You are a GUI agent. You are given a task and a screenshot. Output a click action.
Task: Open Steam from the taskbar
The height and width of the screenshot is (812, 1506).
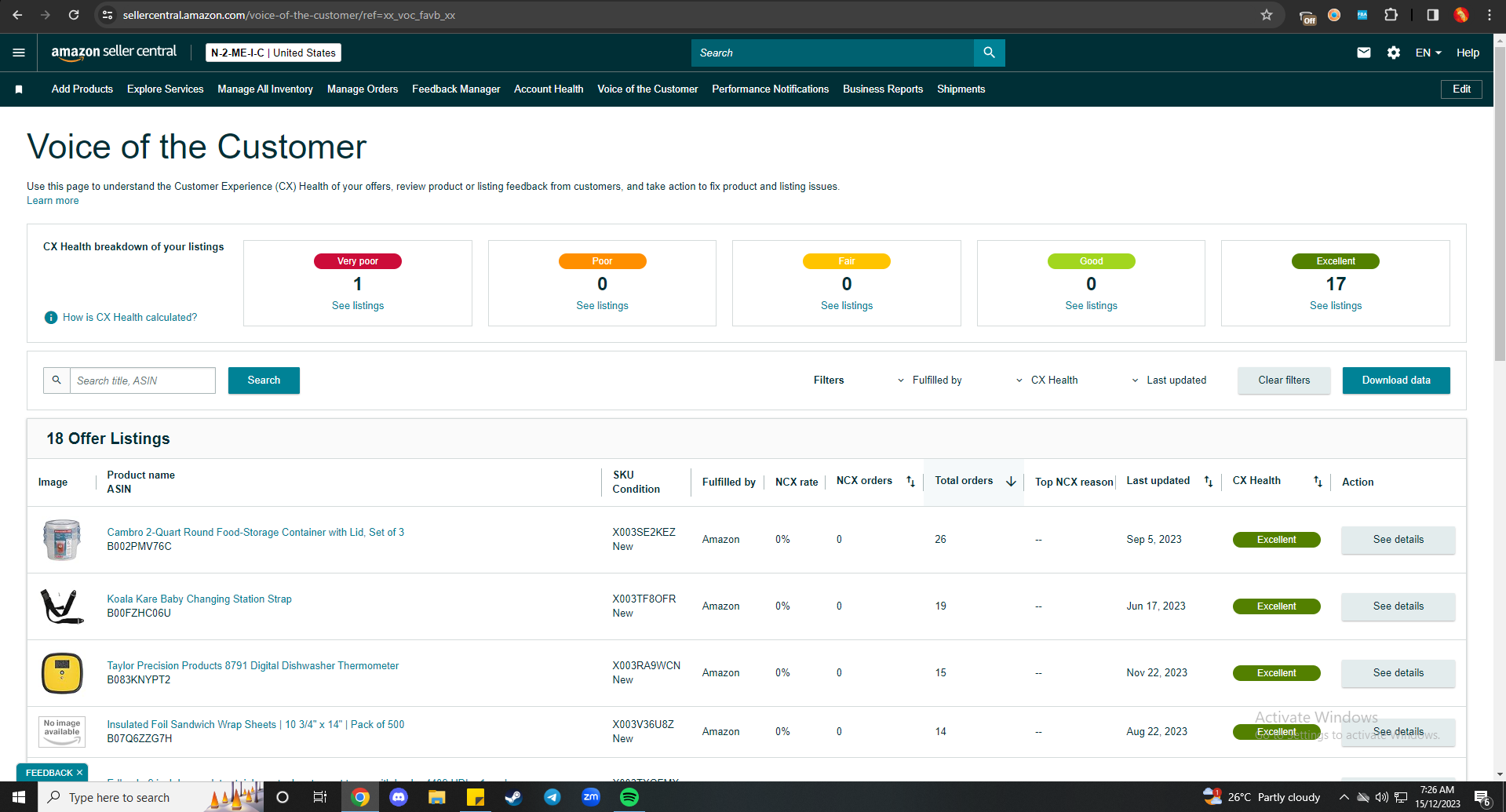pos(514,797)
